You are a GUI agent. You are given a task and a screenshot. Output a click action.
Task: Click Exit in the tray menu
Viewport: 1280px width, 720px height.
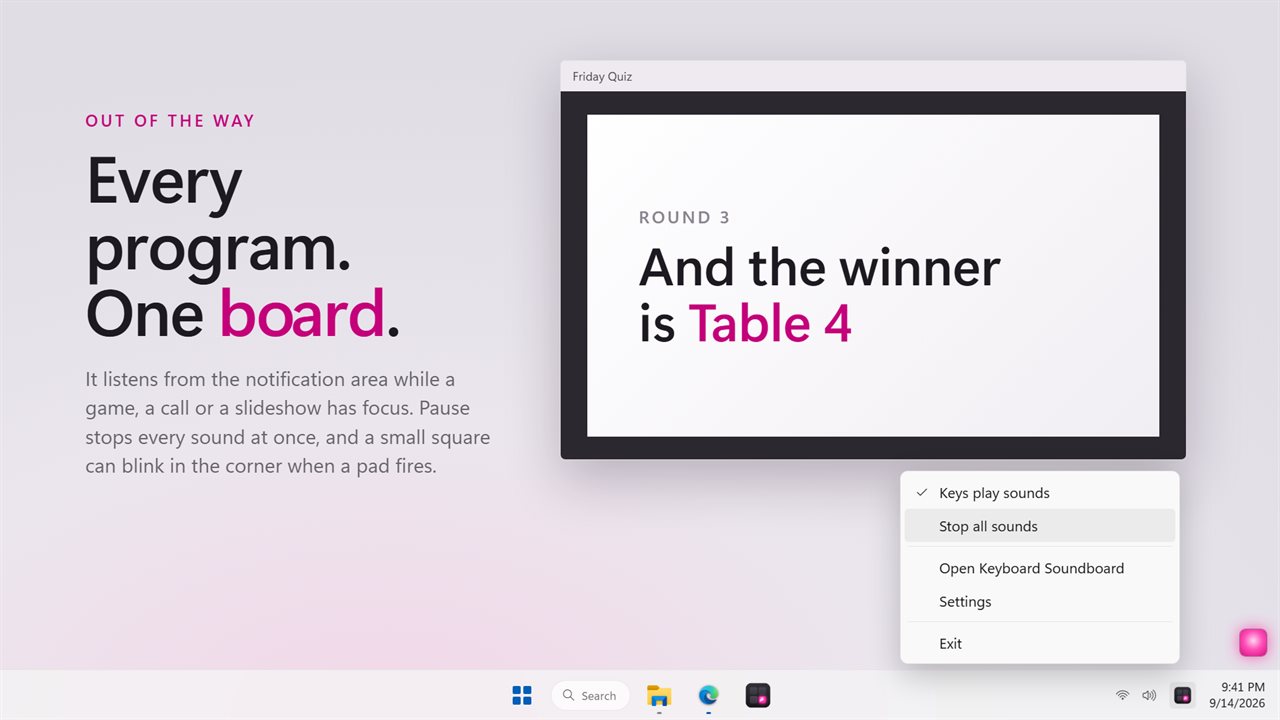point(1040,644)
